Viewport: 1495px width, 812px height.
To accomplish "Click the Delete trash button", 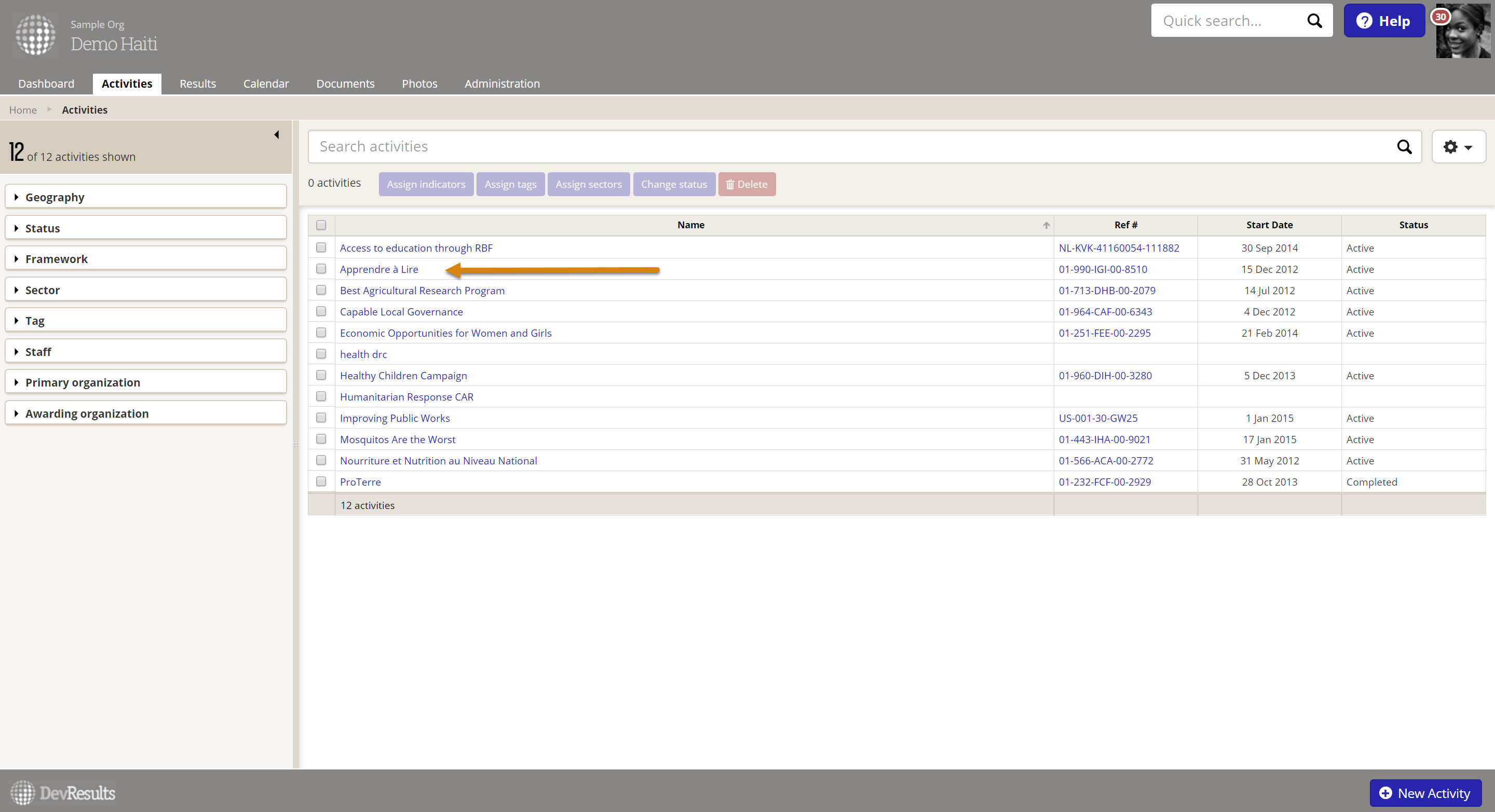I will pos(746,184).
